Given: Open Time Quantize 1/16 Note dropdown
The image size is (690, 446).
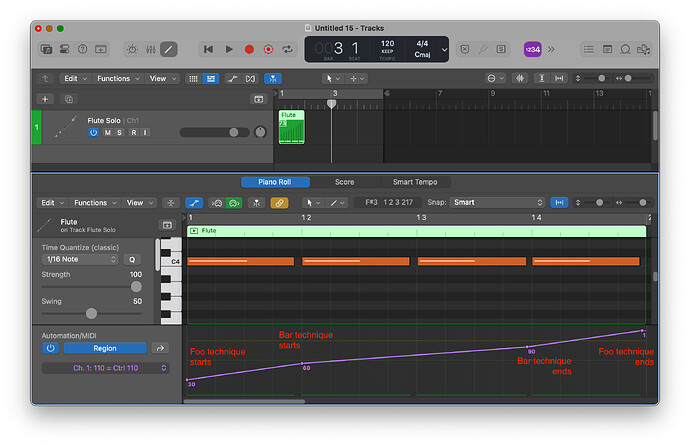Looking at the screenshot, I should pos(81,260).
